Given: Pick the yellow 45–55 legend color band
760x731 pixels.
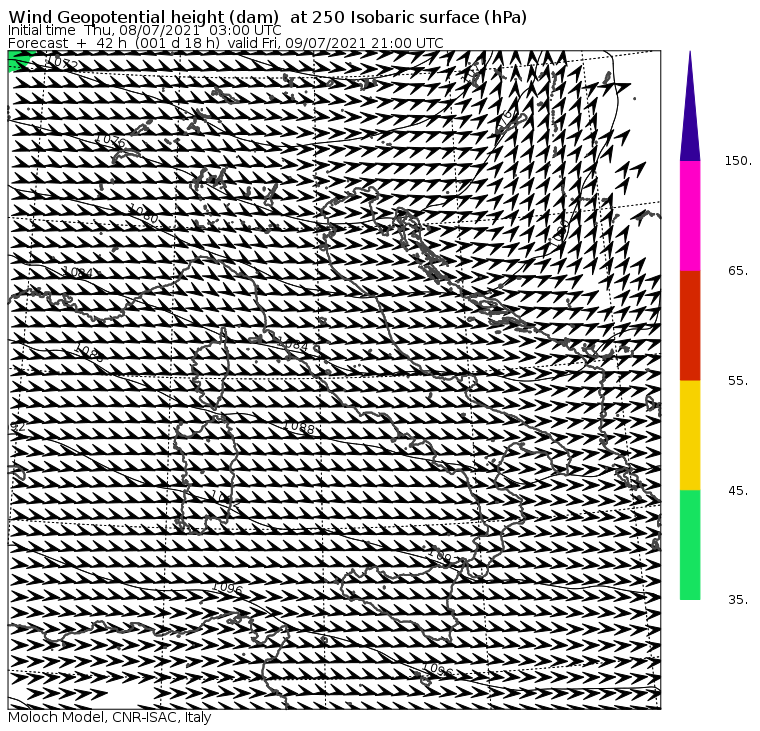Looking at the screenshot, I should (690, 435).
